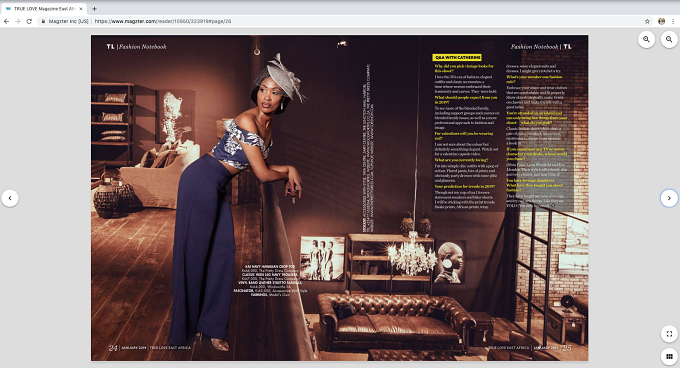Click page number 24 footer
Viewport: 680px width, 368px height.
[113, 348]
